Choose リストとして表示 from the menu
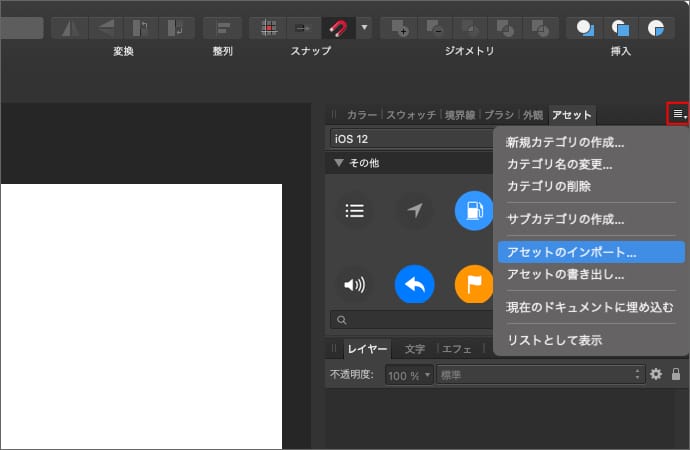 (x=554, y=340)
